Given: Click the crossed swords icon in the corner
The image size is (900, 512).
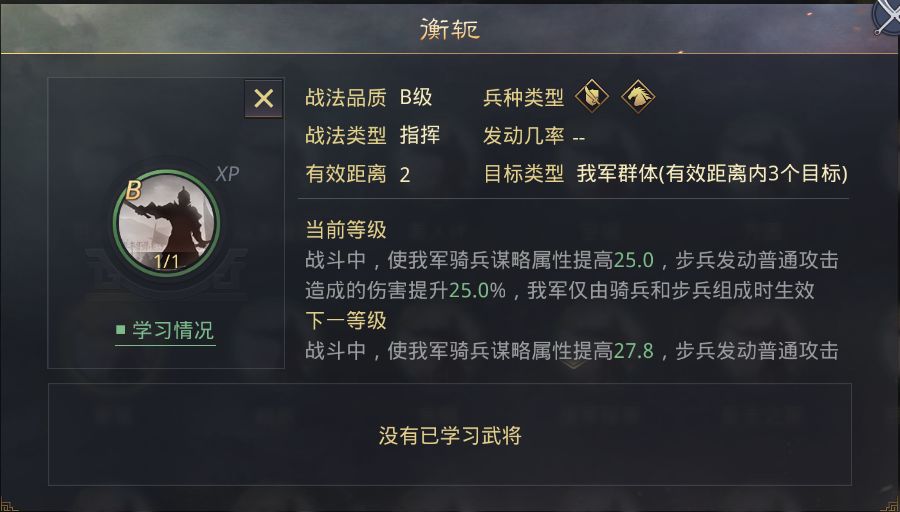Looking at the screenshot, I should [x=884, y=16].
